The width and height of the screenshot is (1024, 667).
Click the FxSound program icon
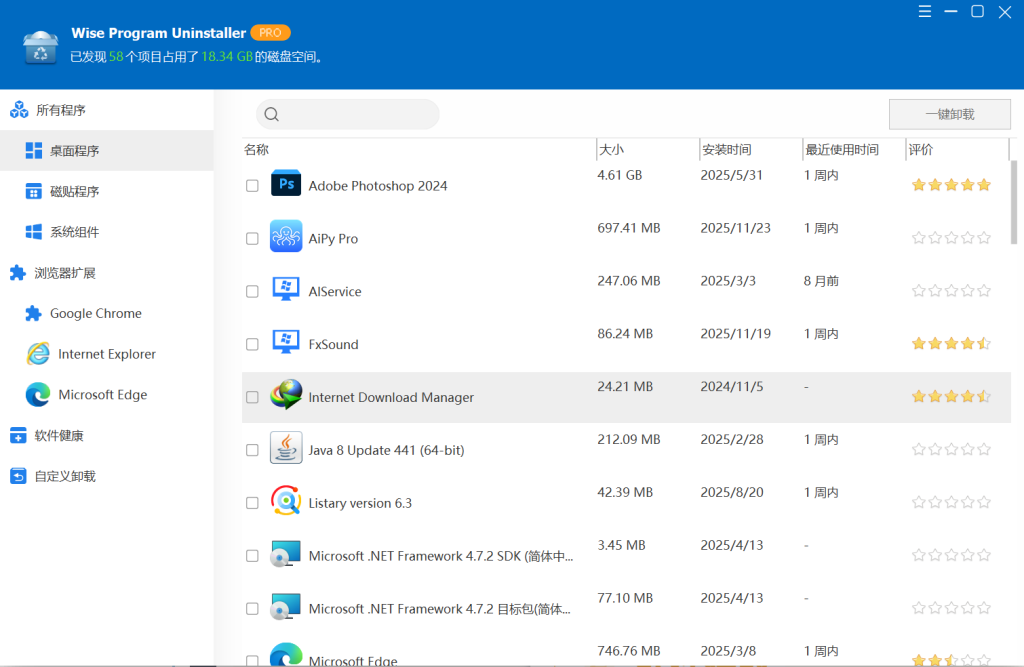click(x=286, y=344)
